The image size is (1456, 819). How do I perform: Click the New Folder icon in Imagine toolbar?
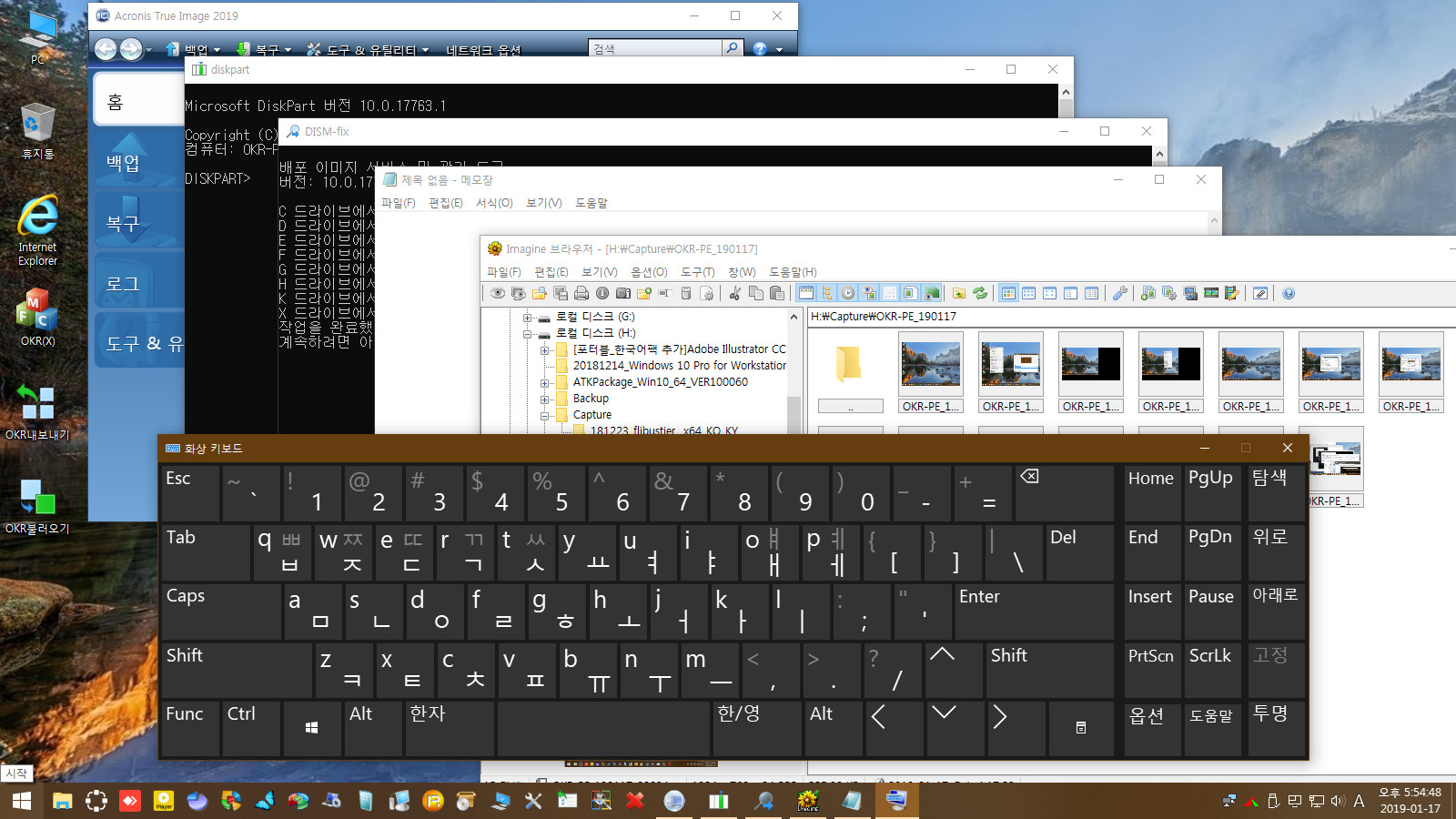pyautogui.click(x=644, y=293)
